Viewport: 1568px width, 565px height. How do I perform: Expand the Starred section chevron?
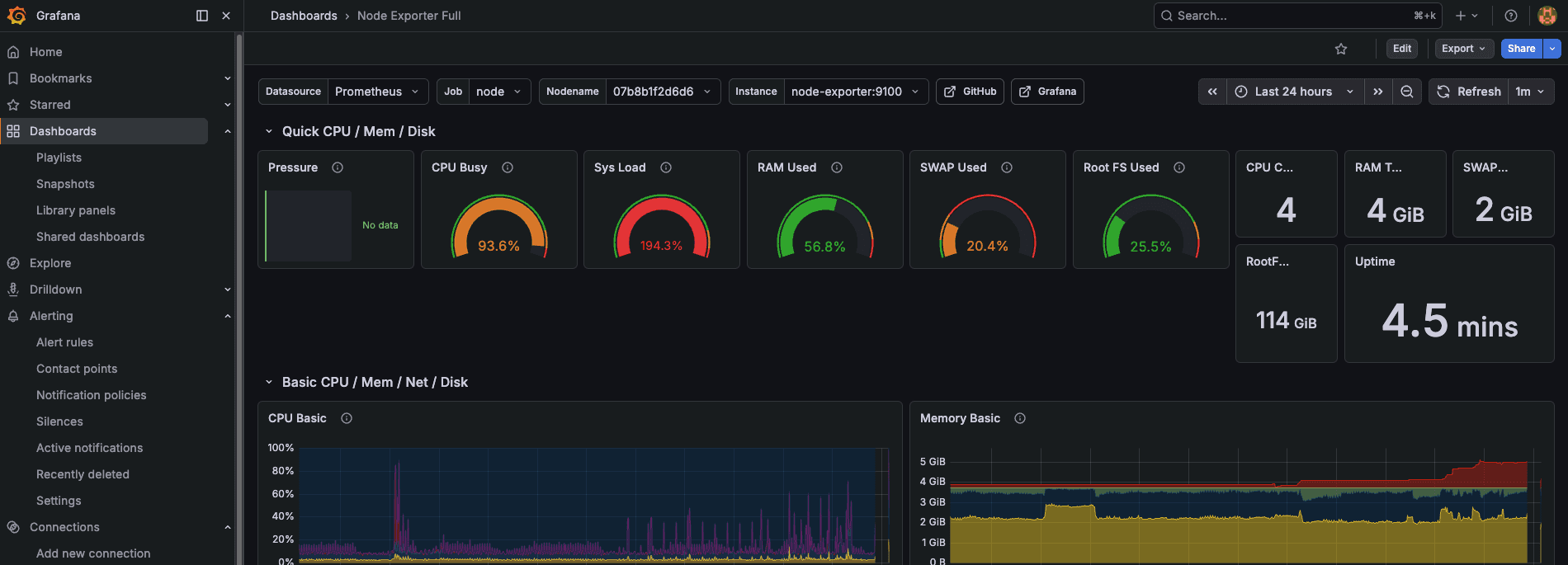tap(228, 105)
